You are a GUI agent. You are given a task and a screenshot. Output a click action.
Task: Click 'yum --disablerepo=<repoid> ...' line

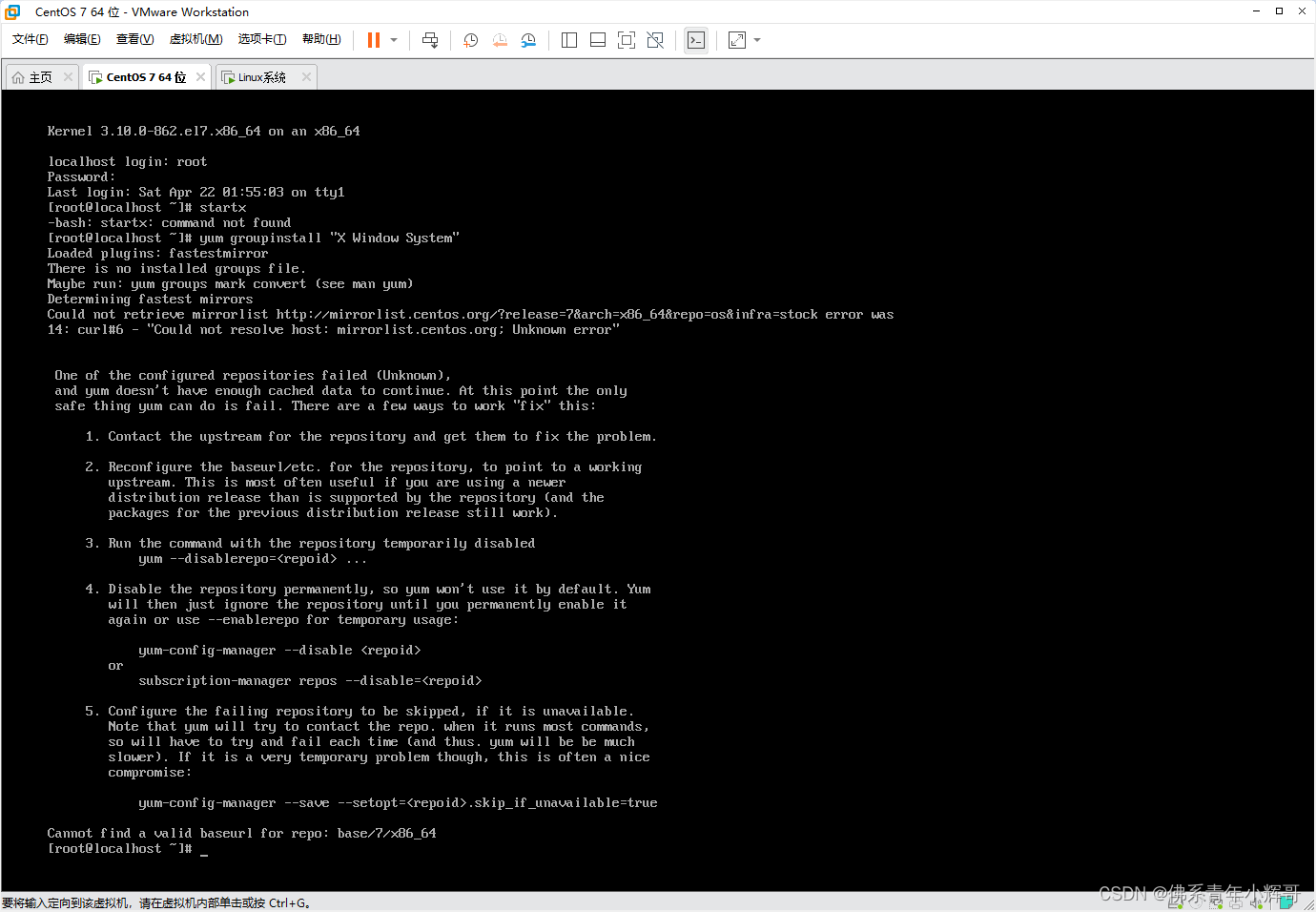pyautogui.click(x=253, y=559)
